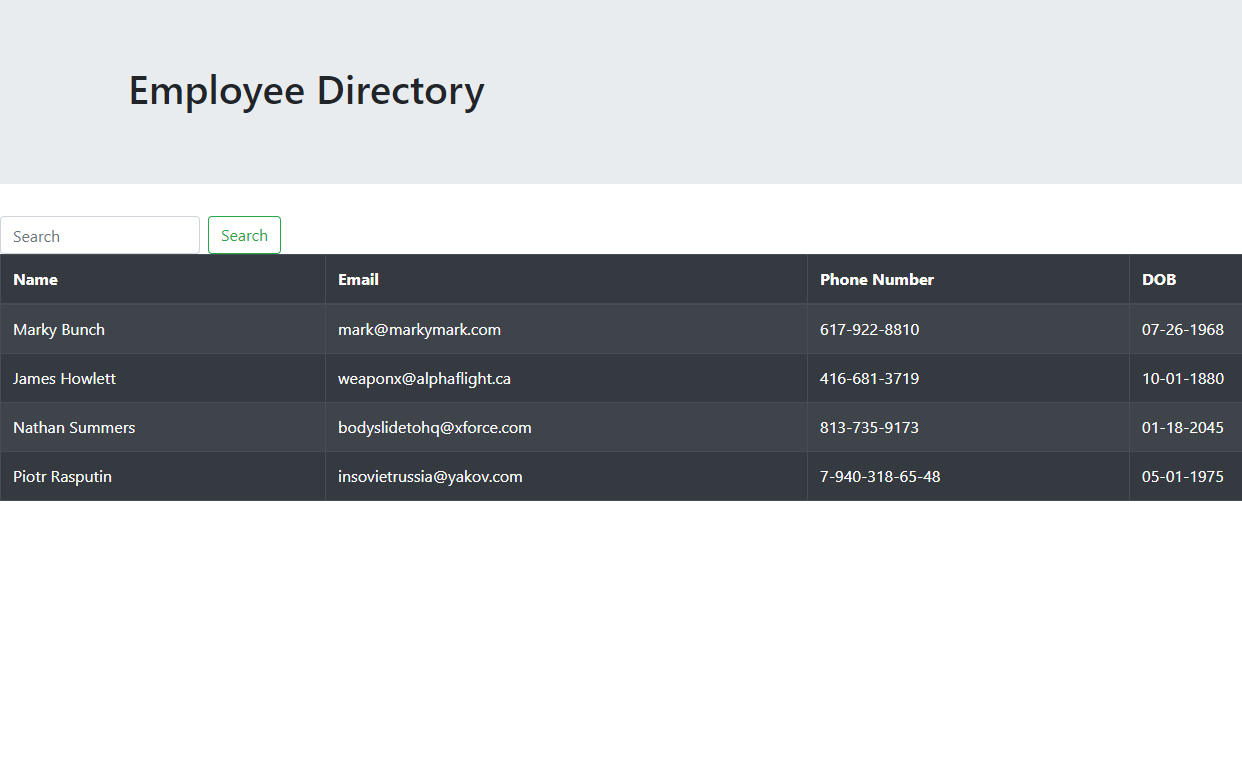Viewport: 1242px width, 767px height.
Task: Click the DOB 01-18-2045 cell
Action: [x=1182, y=427]
